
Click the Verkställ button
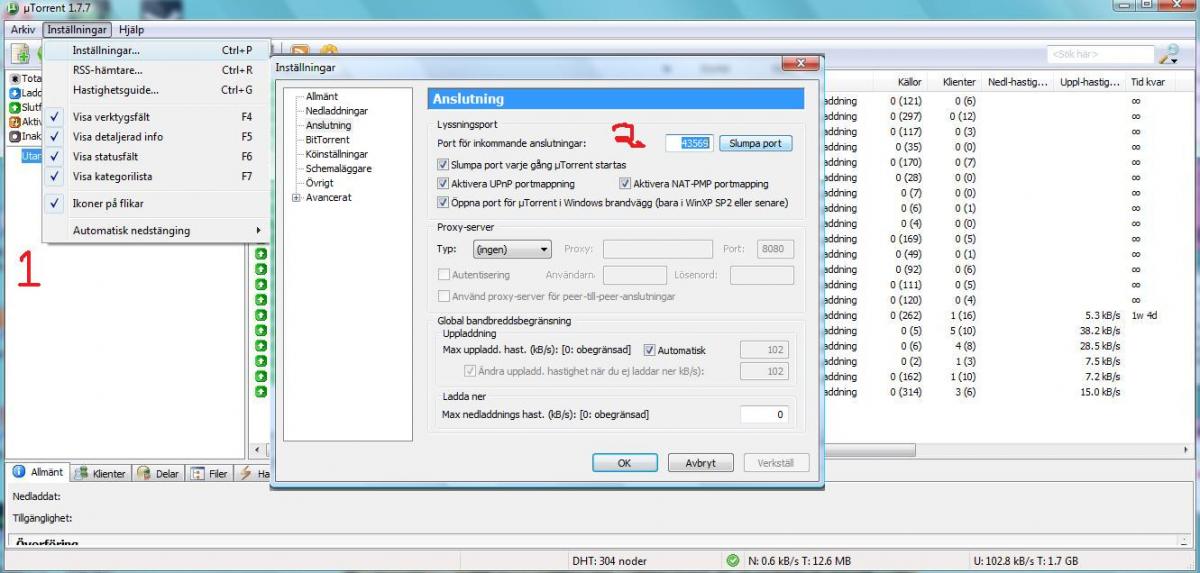pos(776,463)
